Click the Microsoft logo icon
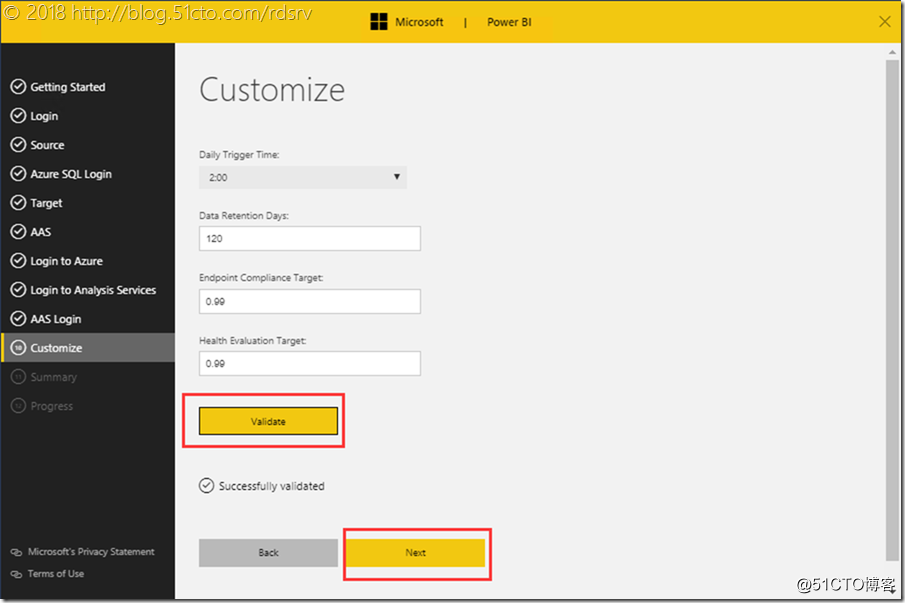The width and height of the screenshot is (905, 603). point(379,22)
